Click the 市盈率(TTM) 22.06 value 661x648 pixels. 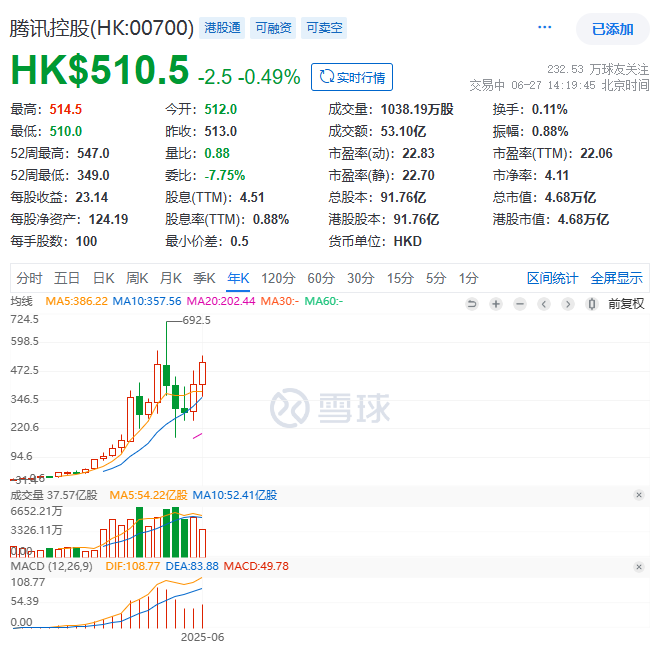[597, 153]
